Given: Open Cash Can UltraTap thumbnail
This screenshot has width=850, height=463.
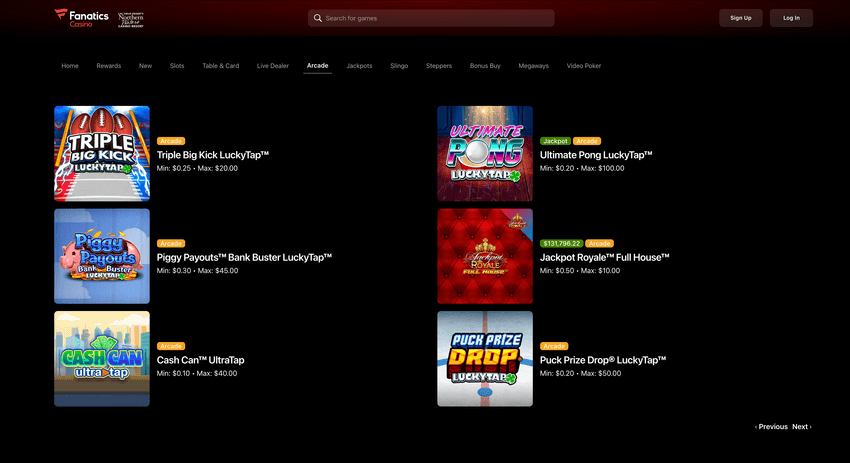Looking at the screenshot, I should click(102, 358).
